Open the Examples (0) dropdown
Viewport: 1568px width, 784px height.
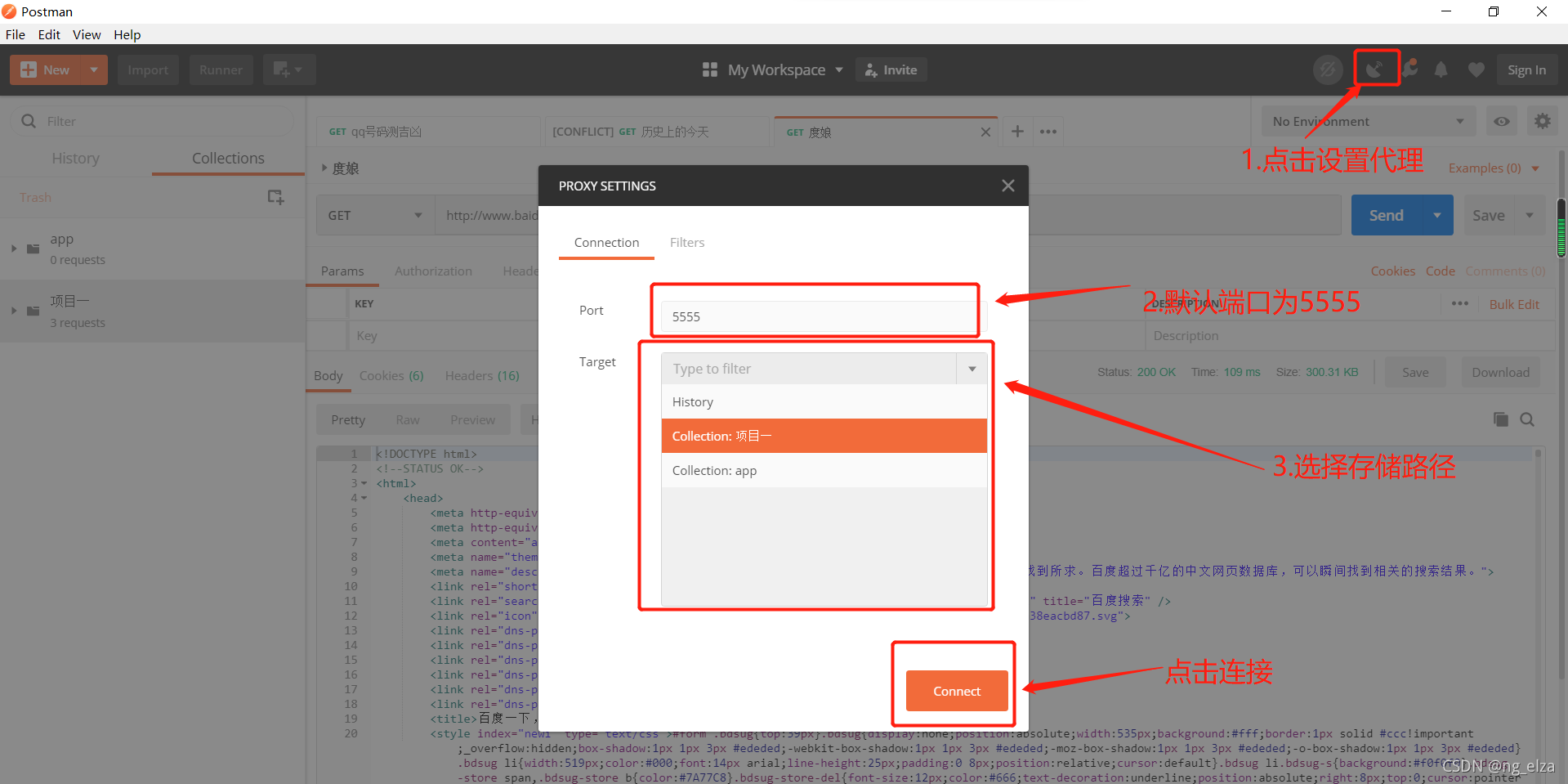click(x=1494, y=168)
